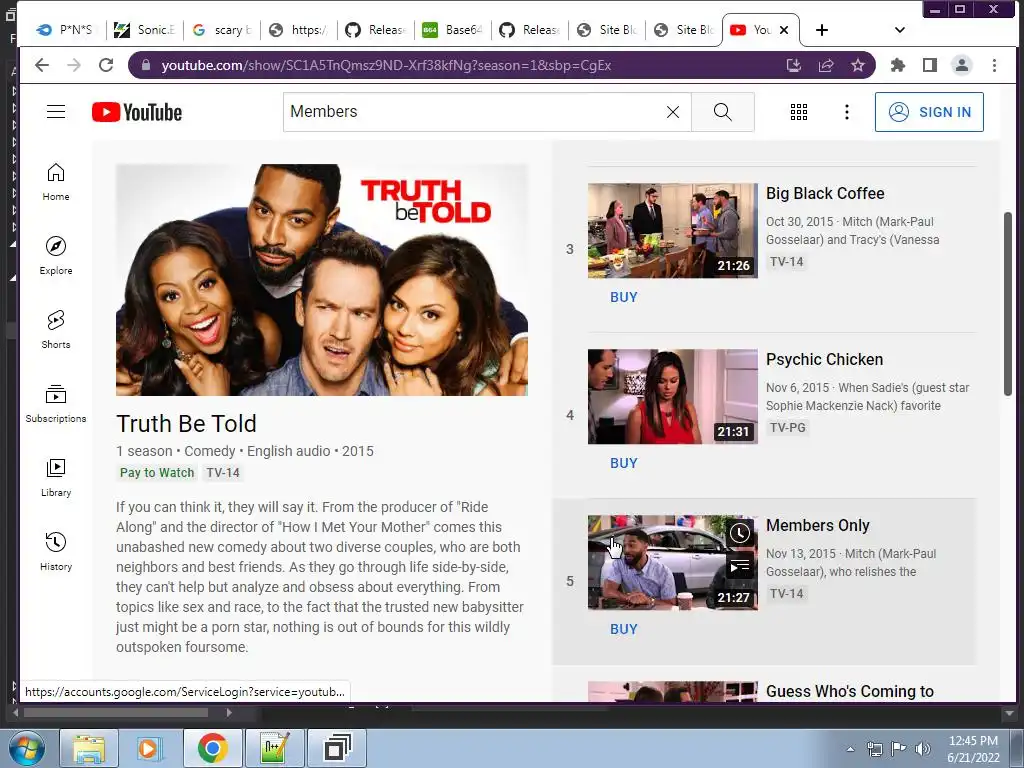Click the share page icon in address bar
1024x768 pixels.
click(x=826, y=65)
